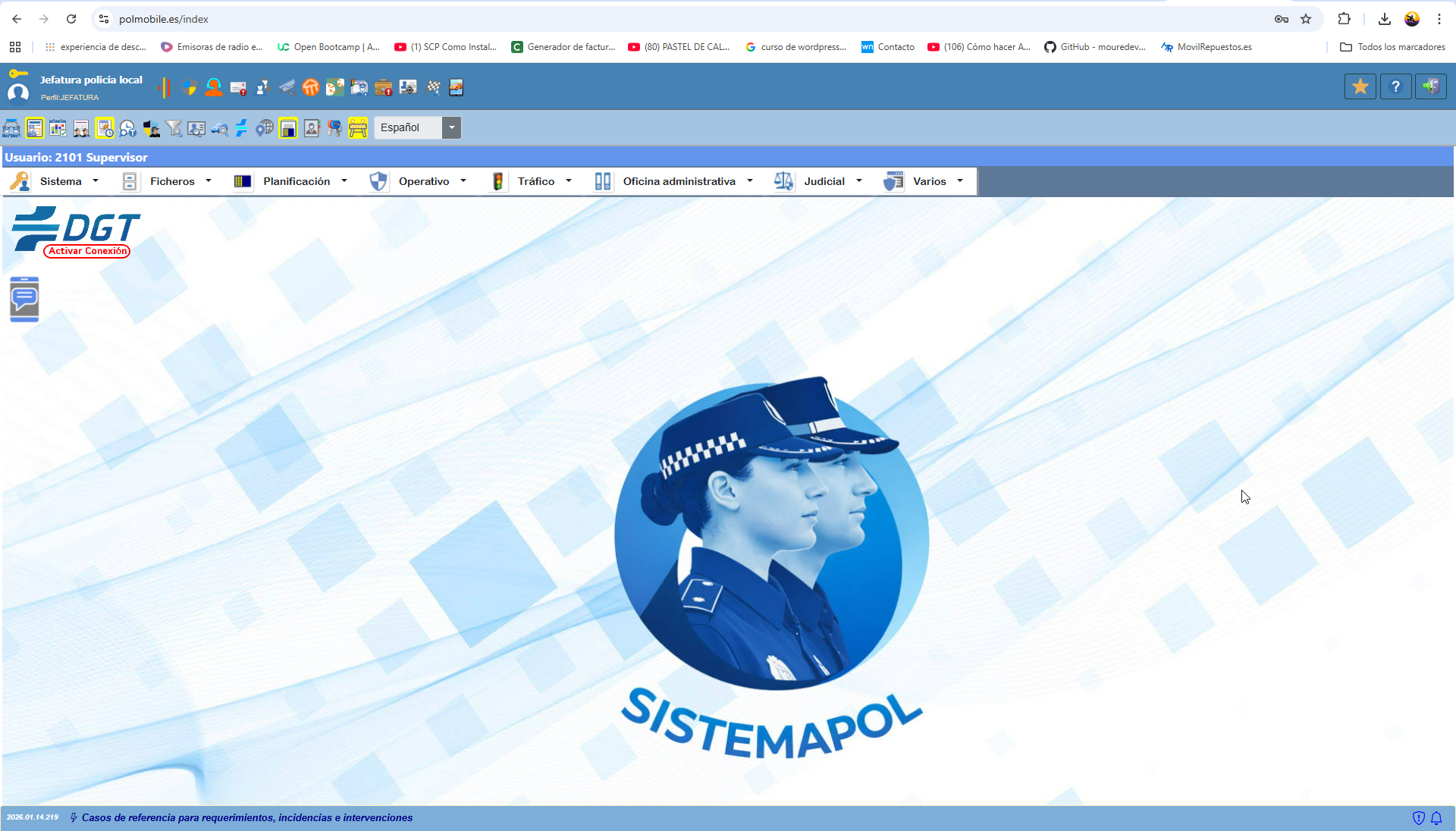Click the favorites star button
Viewport: 1456px width, 831px height.
click(x=1360, y=87)
